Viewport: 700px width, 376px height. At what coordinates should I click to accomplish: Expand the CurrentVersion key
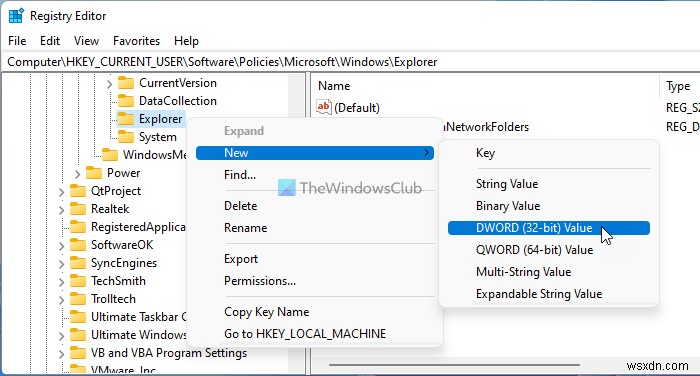pos(109,84)
